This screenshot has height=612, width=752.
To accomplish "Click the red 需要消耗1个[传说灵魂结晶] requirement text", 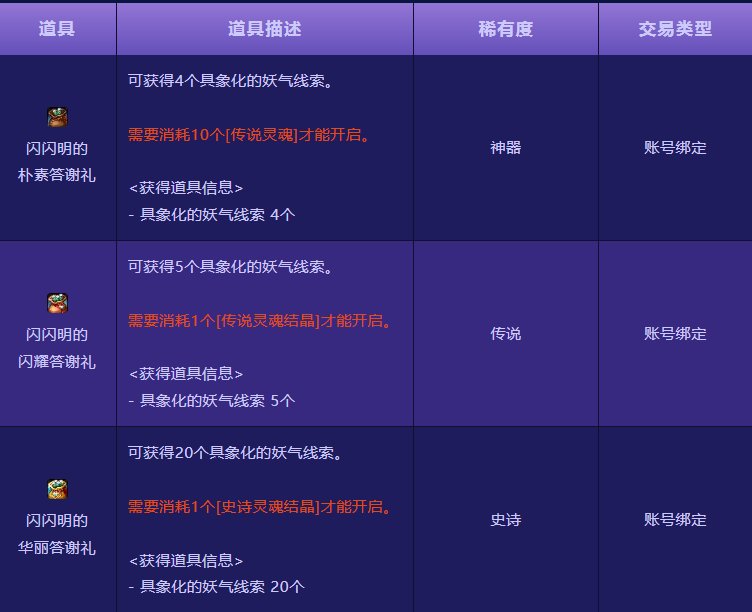I will (x=259, y=321).
